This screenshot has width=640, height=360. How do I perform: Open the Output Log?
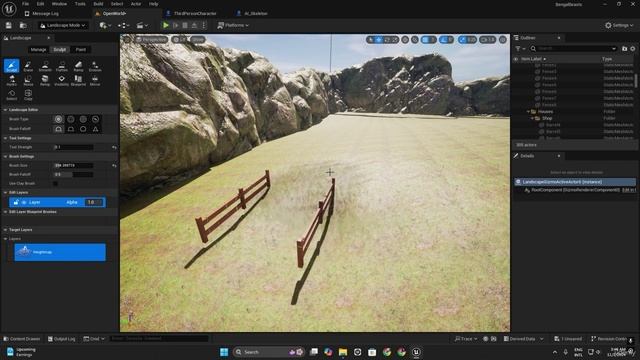pos(61,339)
